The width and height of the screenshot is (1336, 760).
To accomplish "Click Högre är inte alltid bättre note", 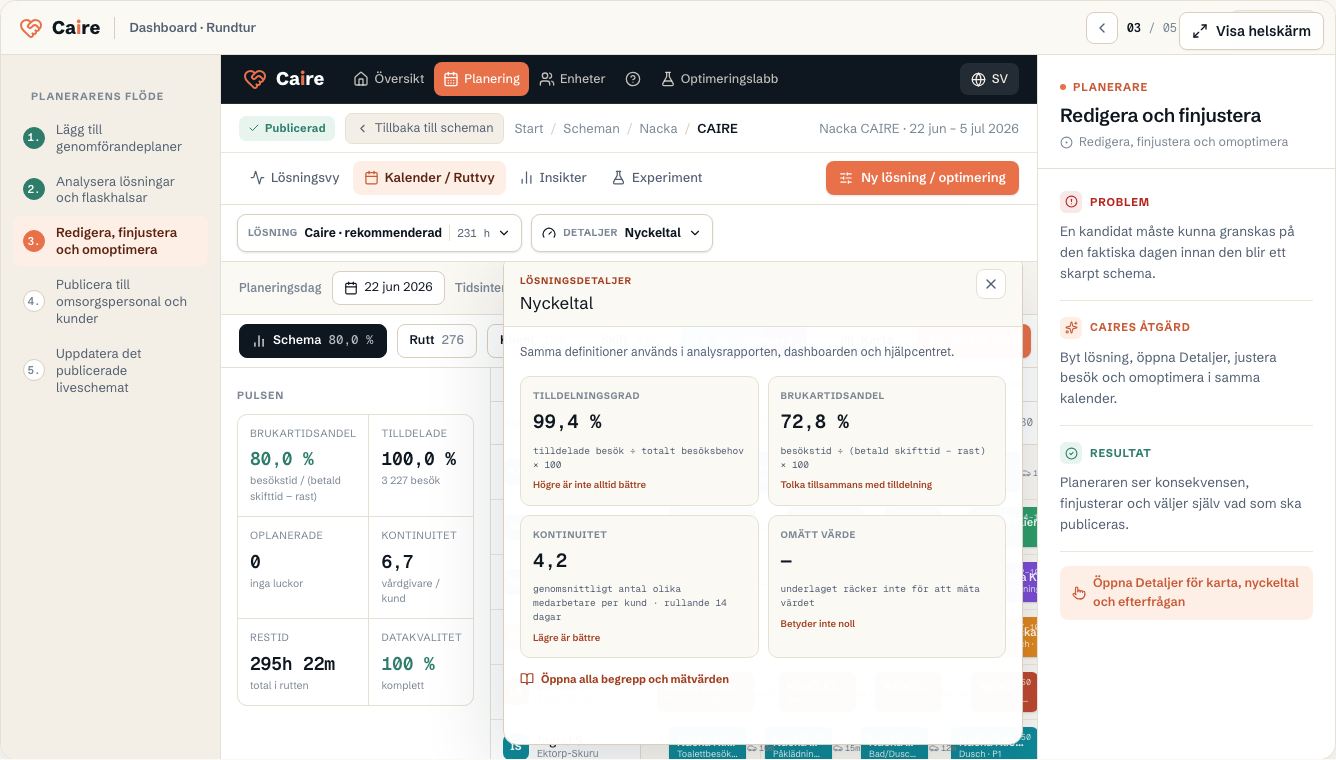I will pos(589,485).
